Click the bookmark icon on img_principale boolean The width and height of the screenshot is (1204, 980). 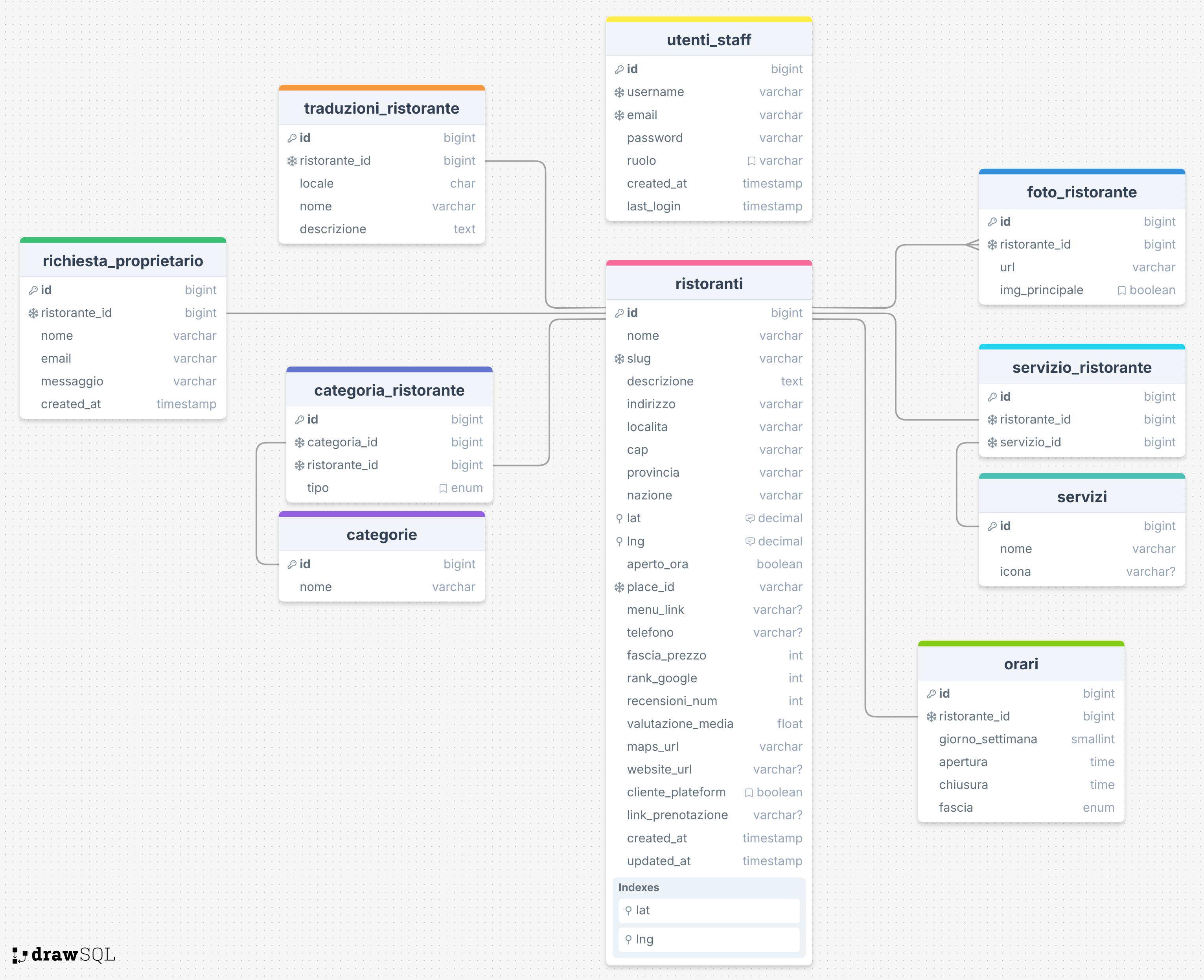point(1121,290)
